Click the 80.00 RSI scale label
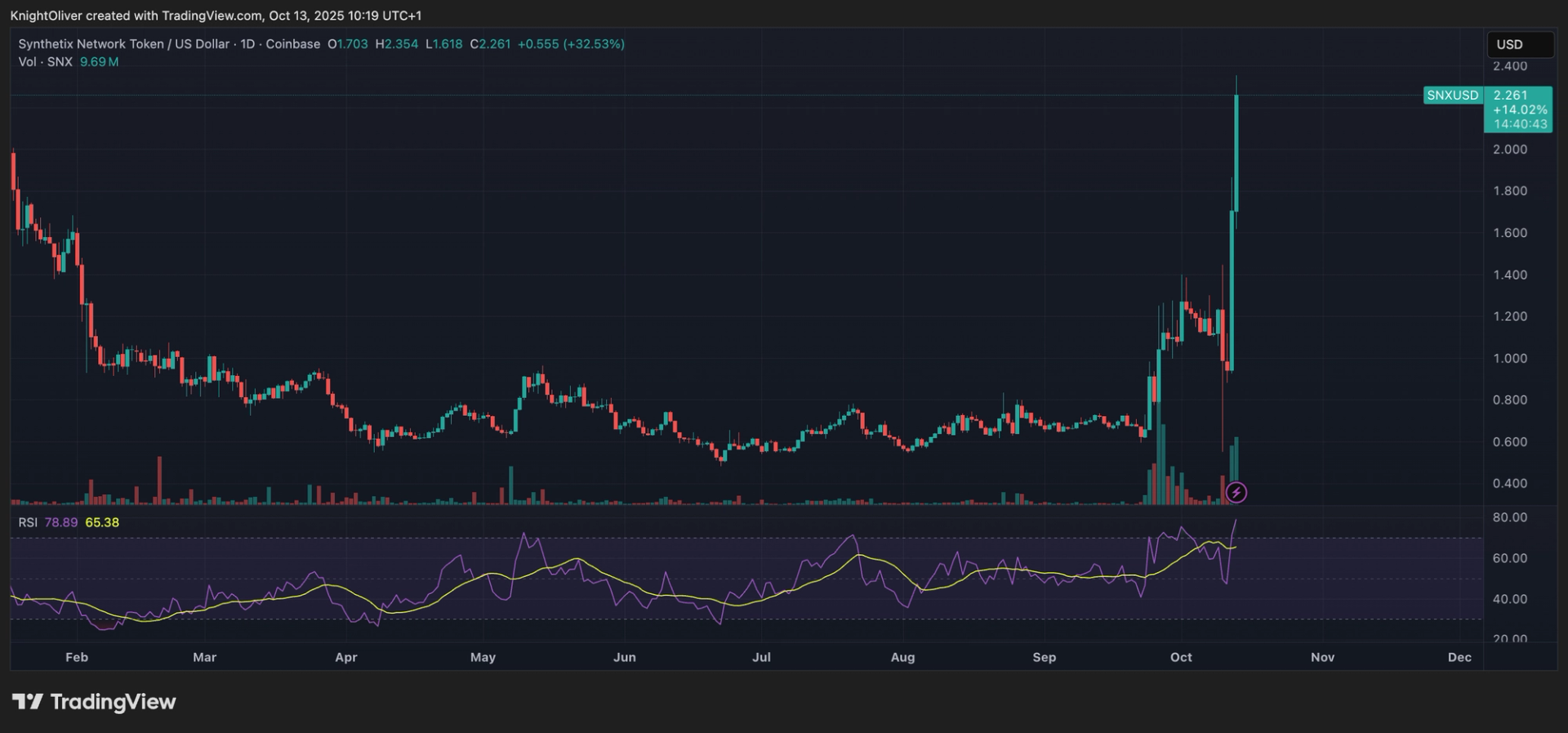 1510,517
